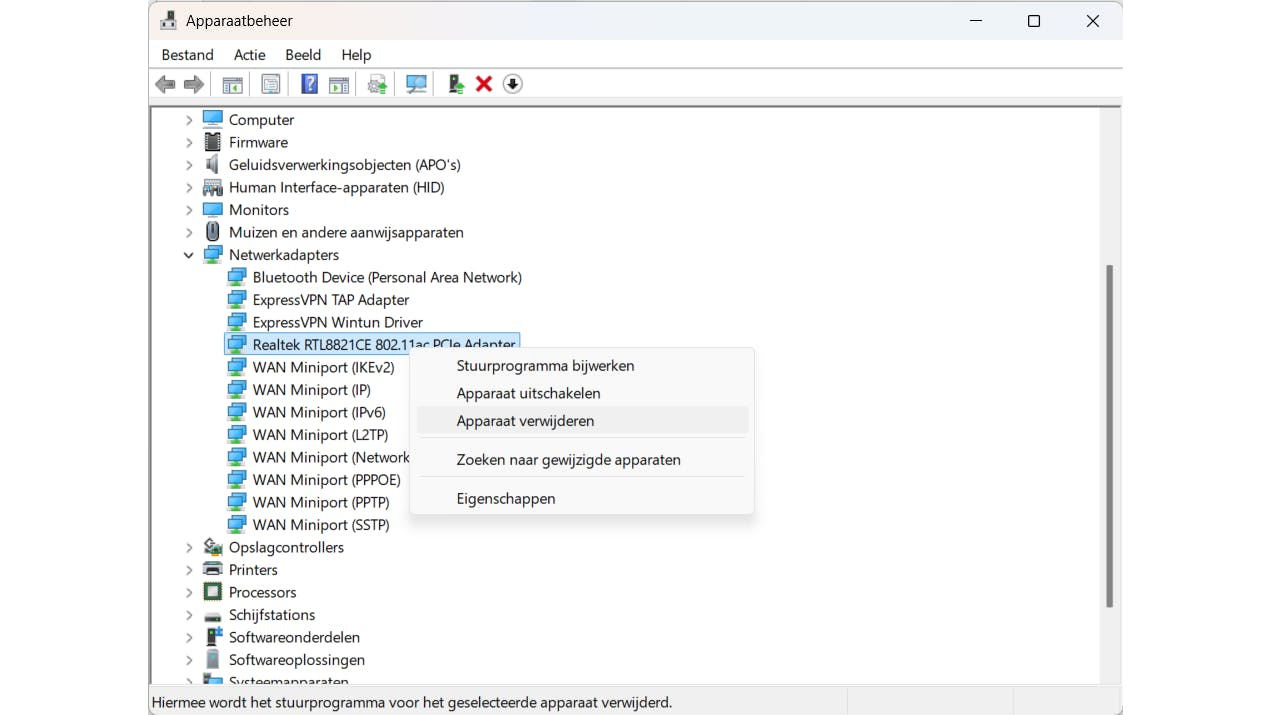Expand the Computer node
Viewport: 1271px width, 715px height.
click(189, 120)
